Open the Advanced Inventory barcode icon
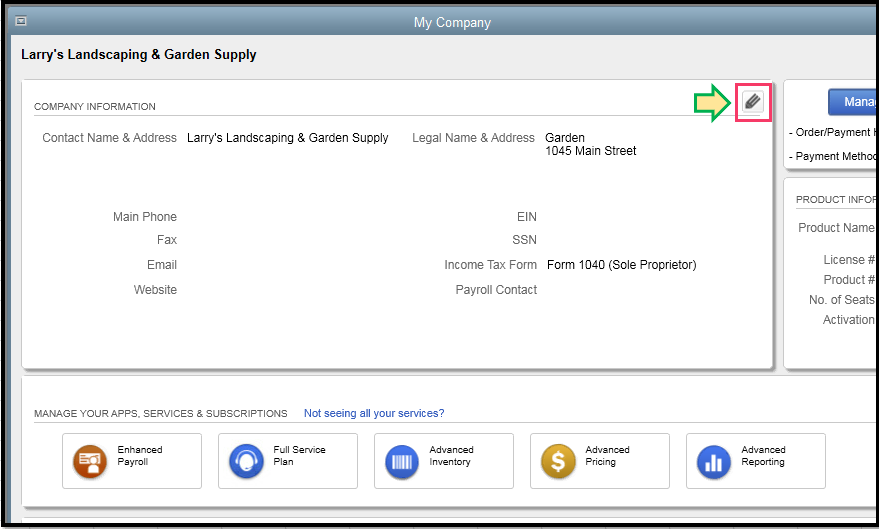The width and height of the screenshot is (879, 529). pos(401,461)
